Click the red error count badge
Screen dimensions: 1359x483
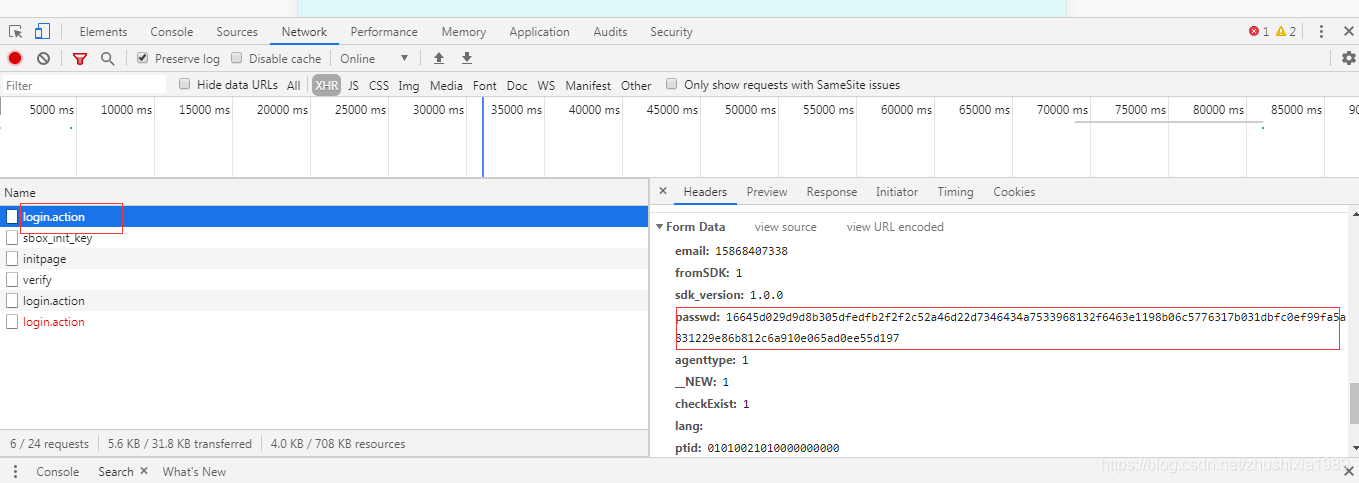tap(1259, 32)
